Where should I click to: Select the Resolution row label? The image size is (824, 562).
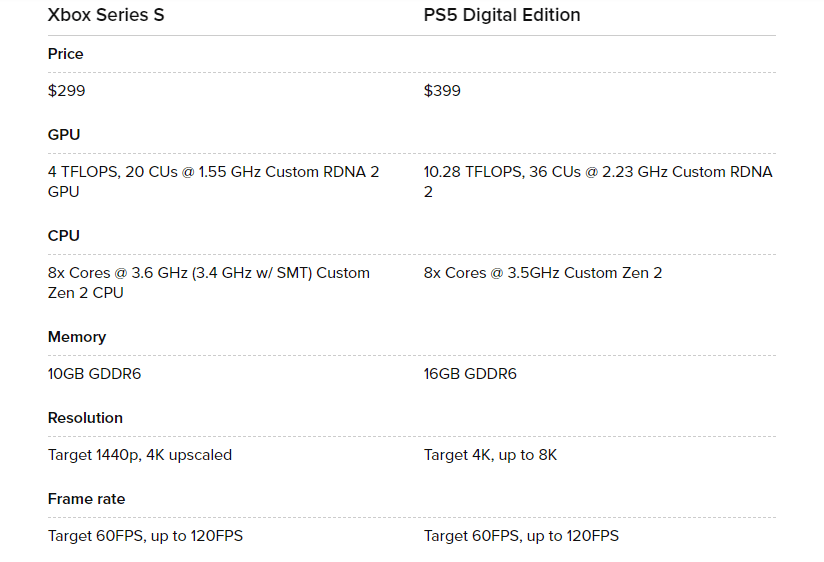[x=85, y=418]
